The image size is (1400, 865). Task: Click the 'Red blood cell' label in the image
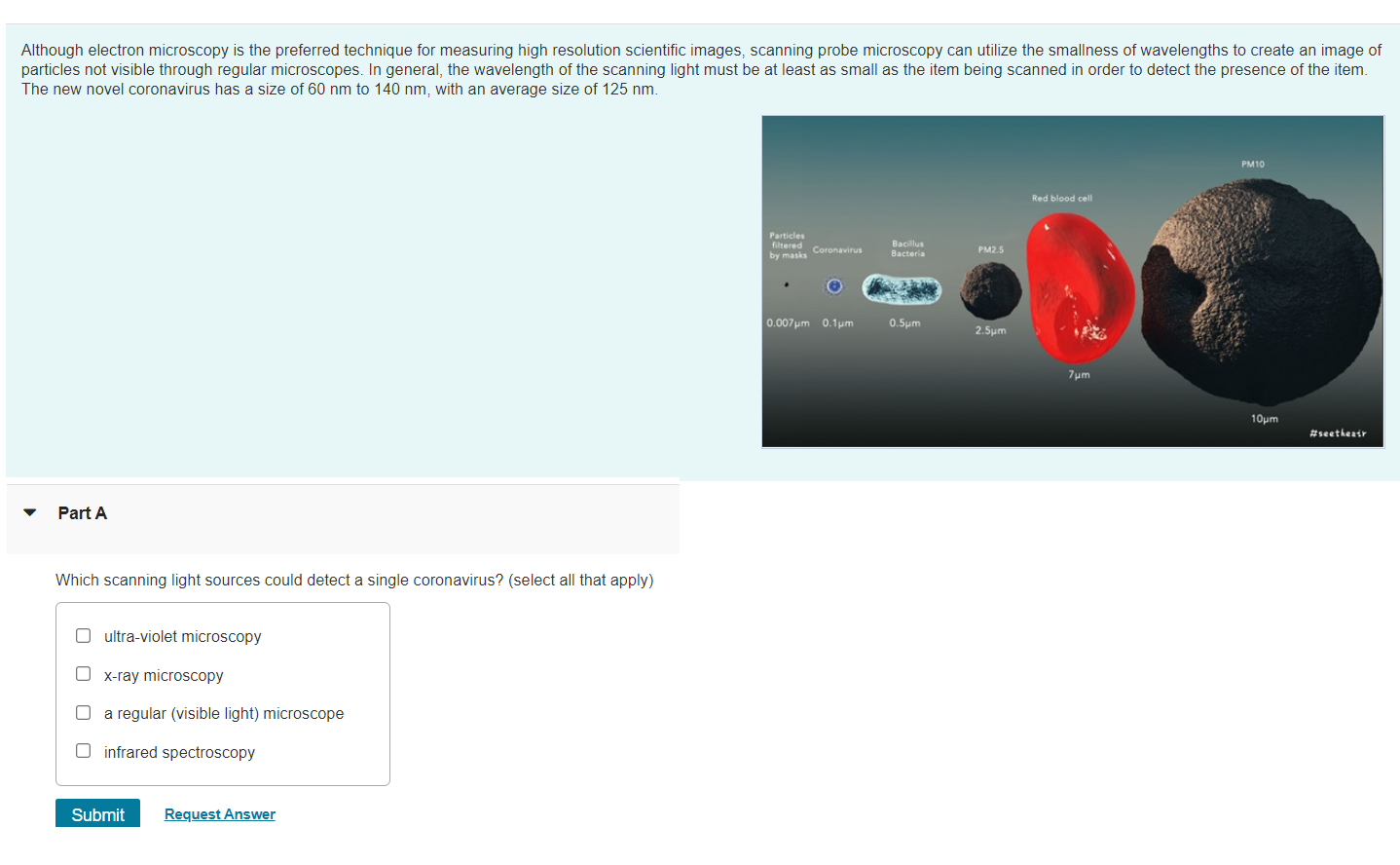pos(1062,199)
